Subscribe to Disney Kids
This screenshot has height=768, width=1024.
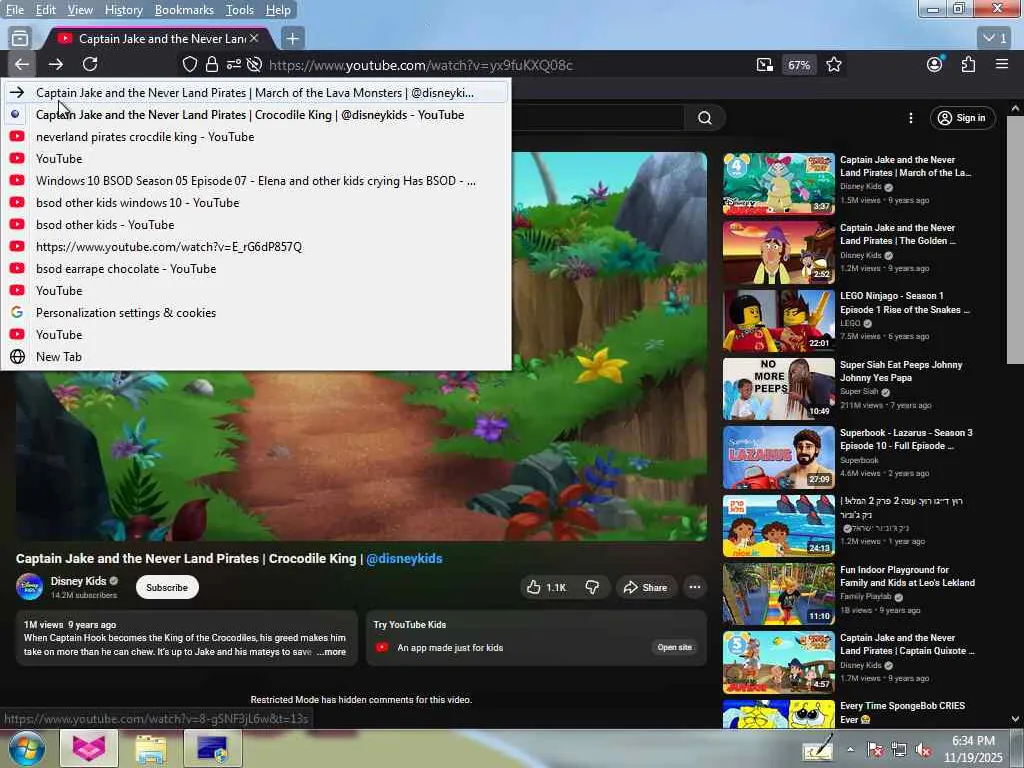tap(167, 587)
